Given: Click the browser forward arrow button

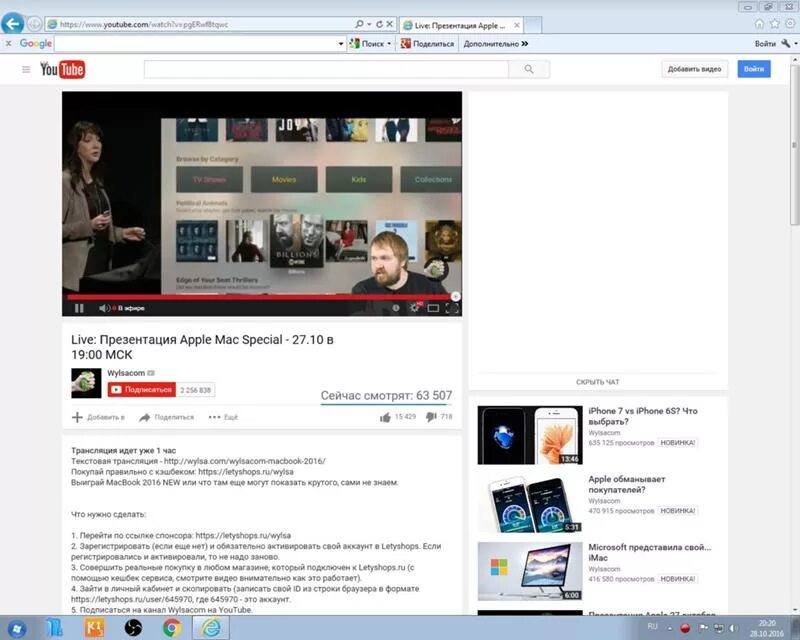Looking at the screenshot, I should pos(34,24).
